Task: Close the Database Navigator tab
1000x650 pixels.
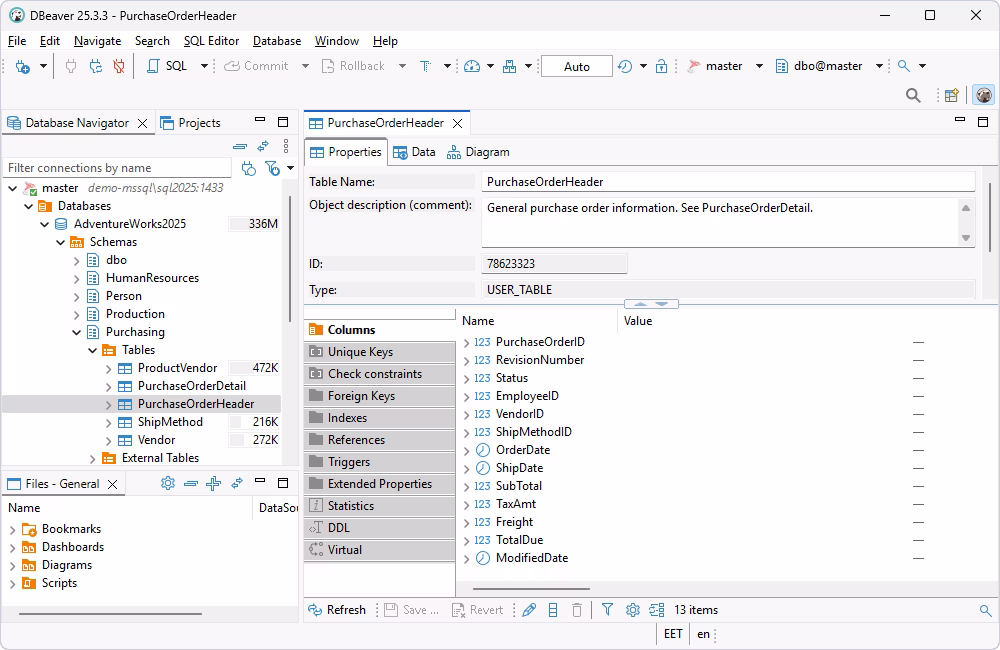Action: click(143, 123)
